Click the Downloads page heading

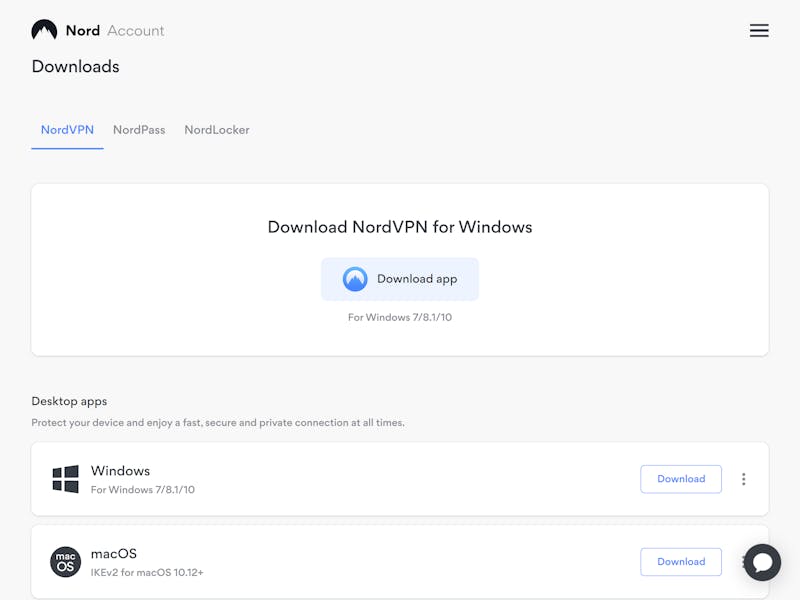point(76,66)
